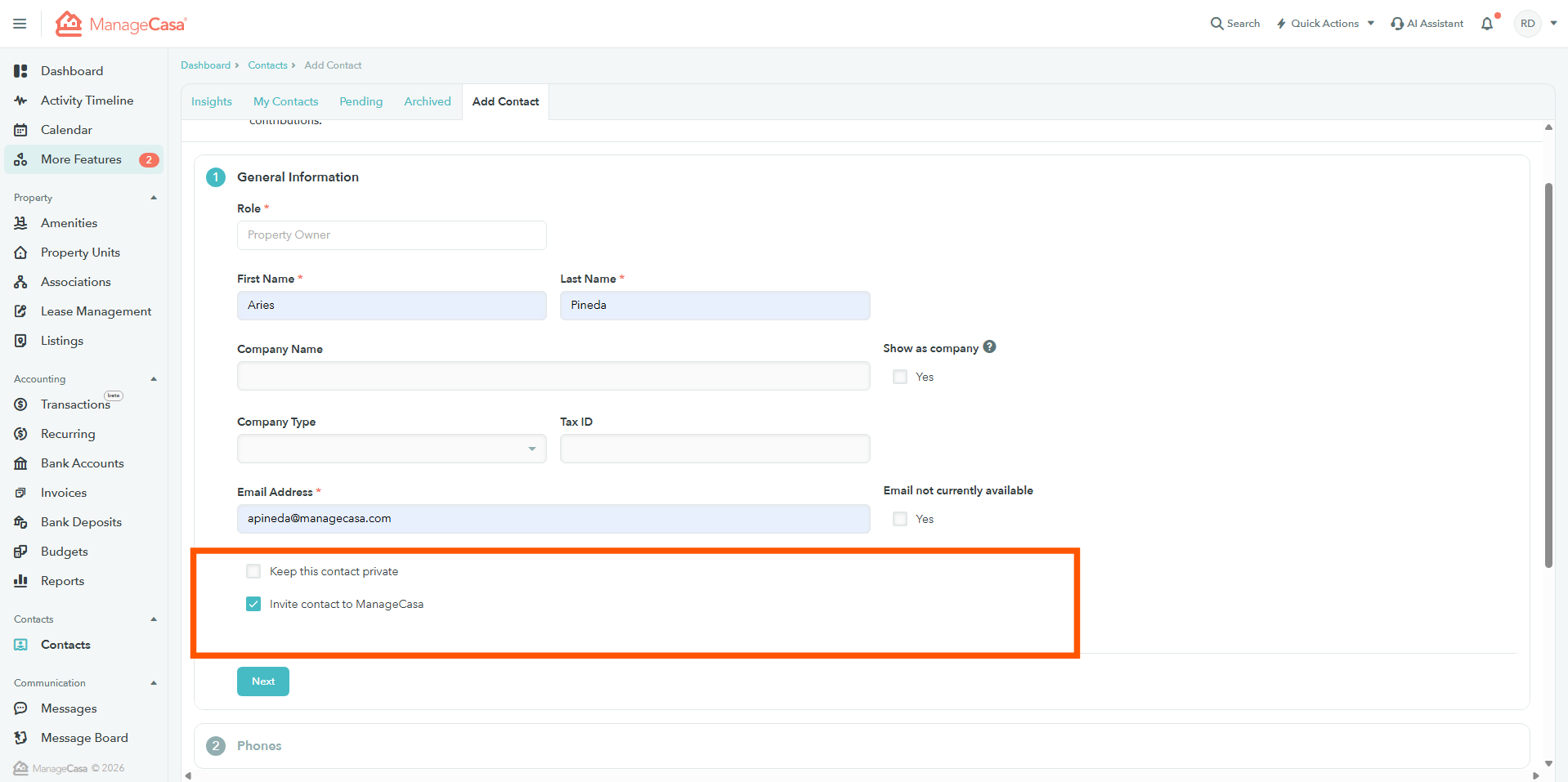
Task: Click the Show as company help icon
Action: pyautogui.click(x=989, y=347)
